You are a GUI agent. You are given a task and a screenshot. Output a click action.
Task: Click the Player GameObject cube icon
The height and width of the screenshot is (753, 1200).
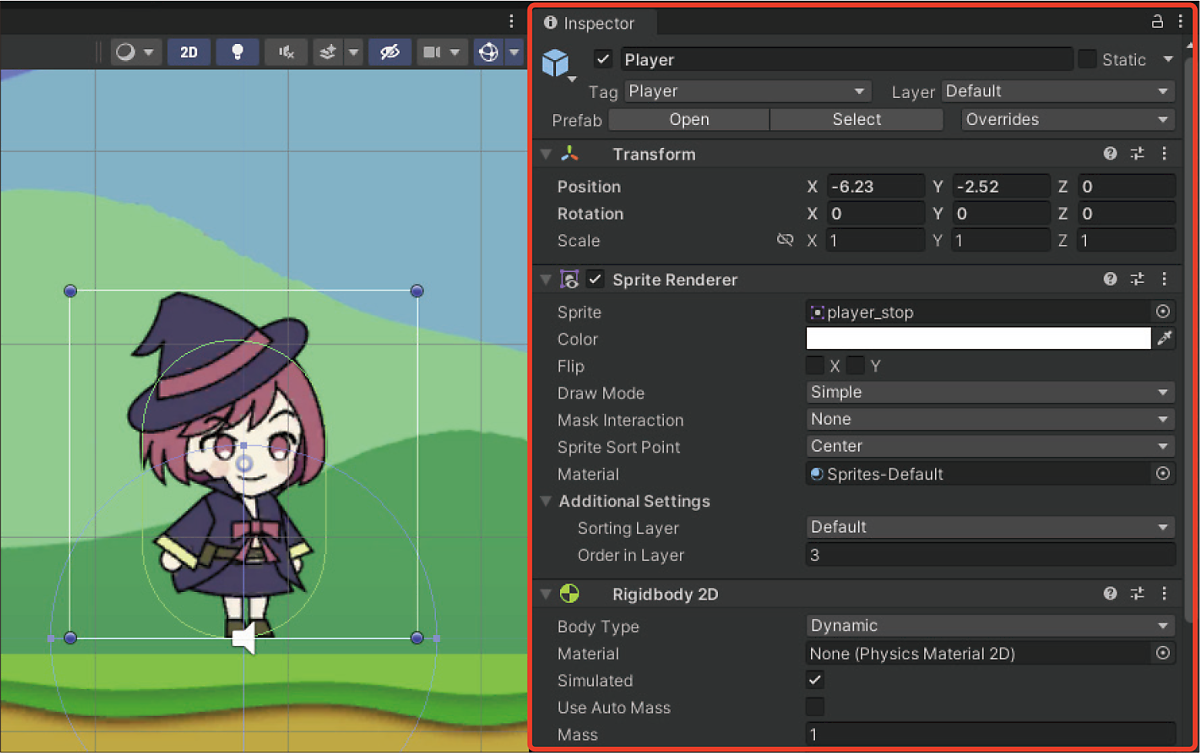(555, 63)
